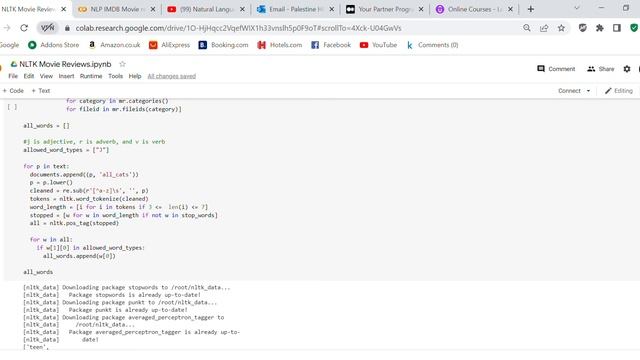640x360 pixels.
Task: Click the Share button
Action: tap(600, 69)
